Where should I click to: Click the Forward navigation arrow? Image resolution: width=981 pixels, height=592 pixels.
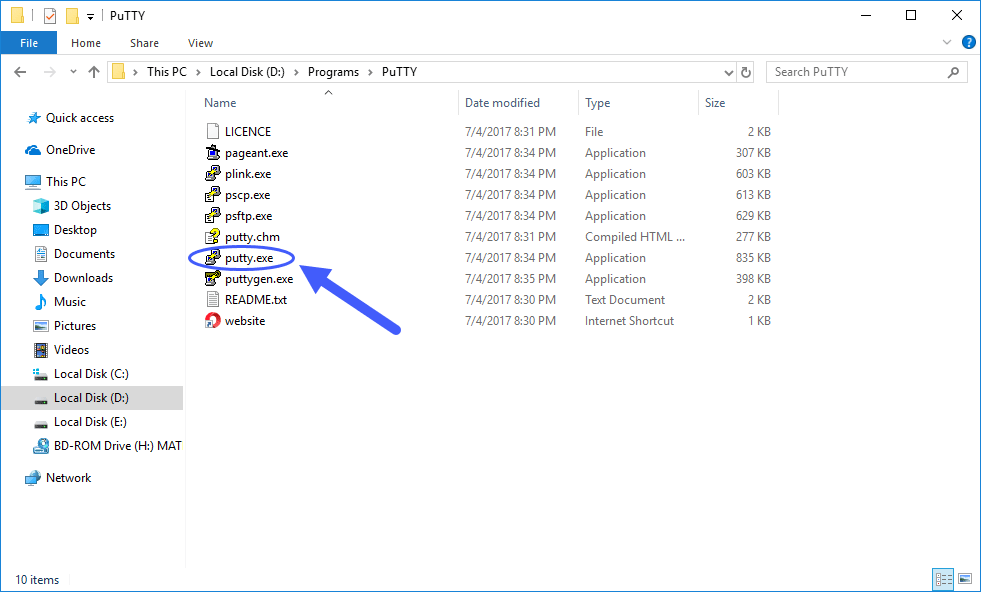point(50,72)
